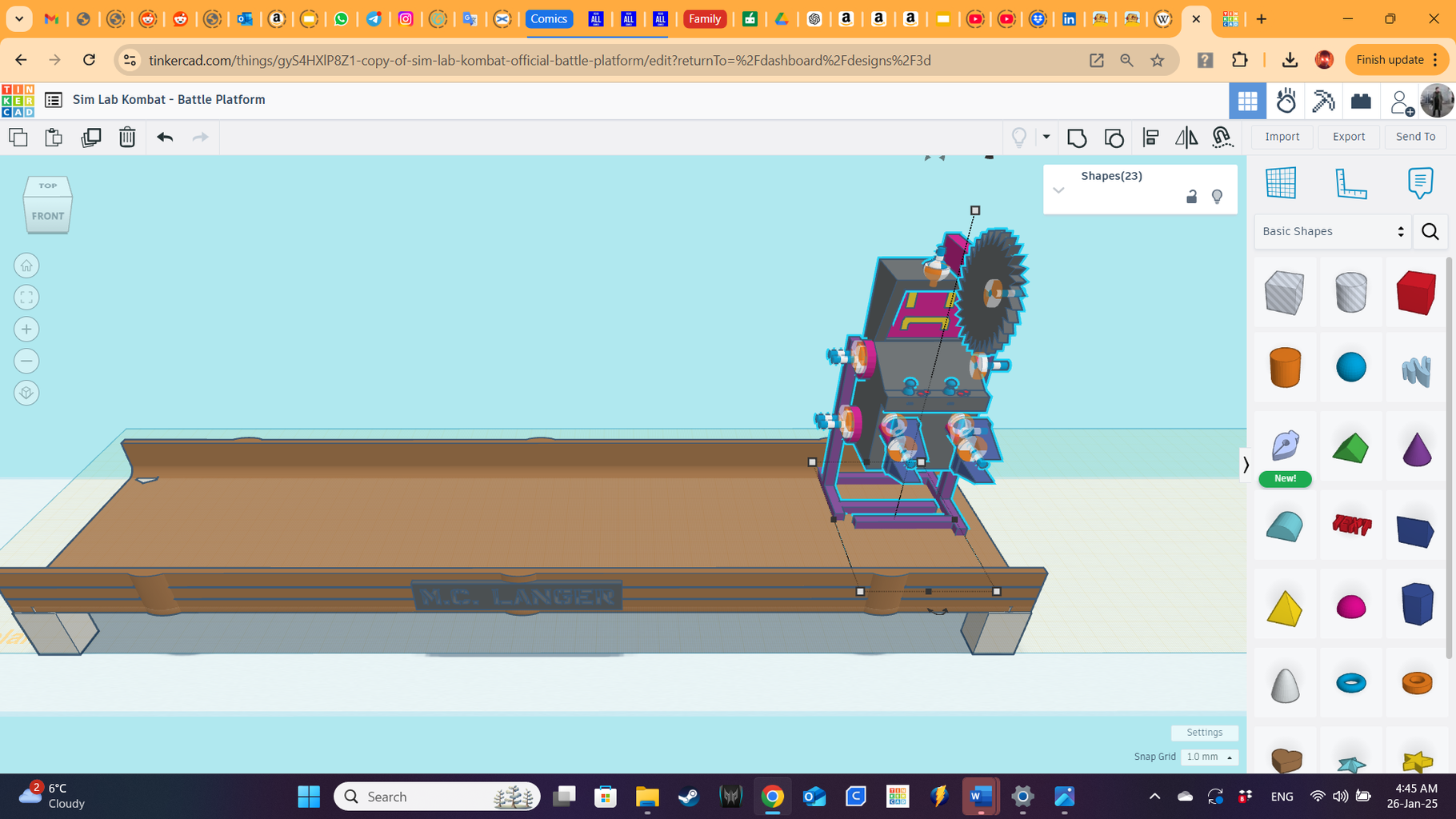Toggle perspective view in the left controls
The height and width of the screenshot is (819, 1456).
coord(26,393)
